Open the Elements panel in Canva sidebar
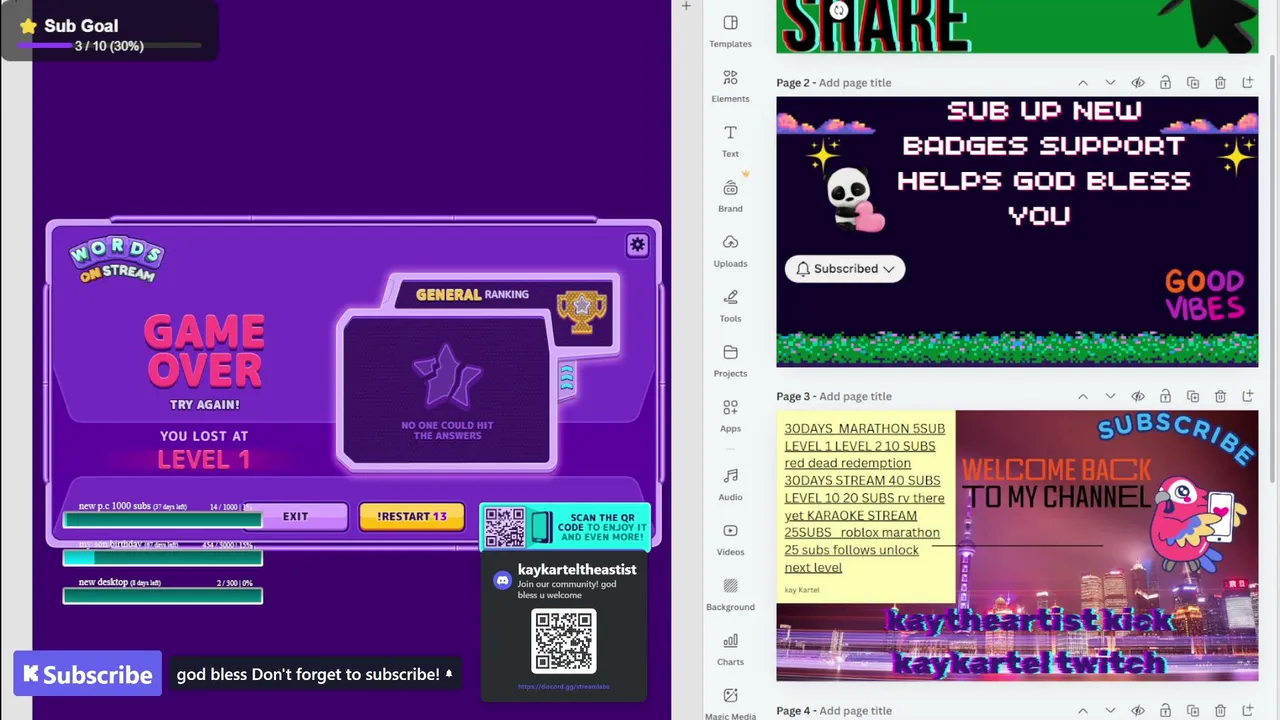 point(730,86)
